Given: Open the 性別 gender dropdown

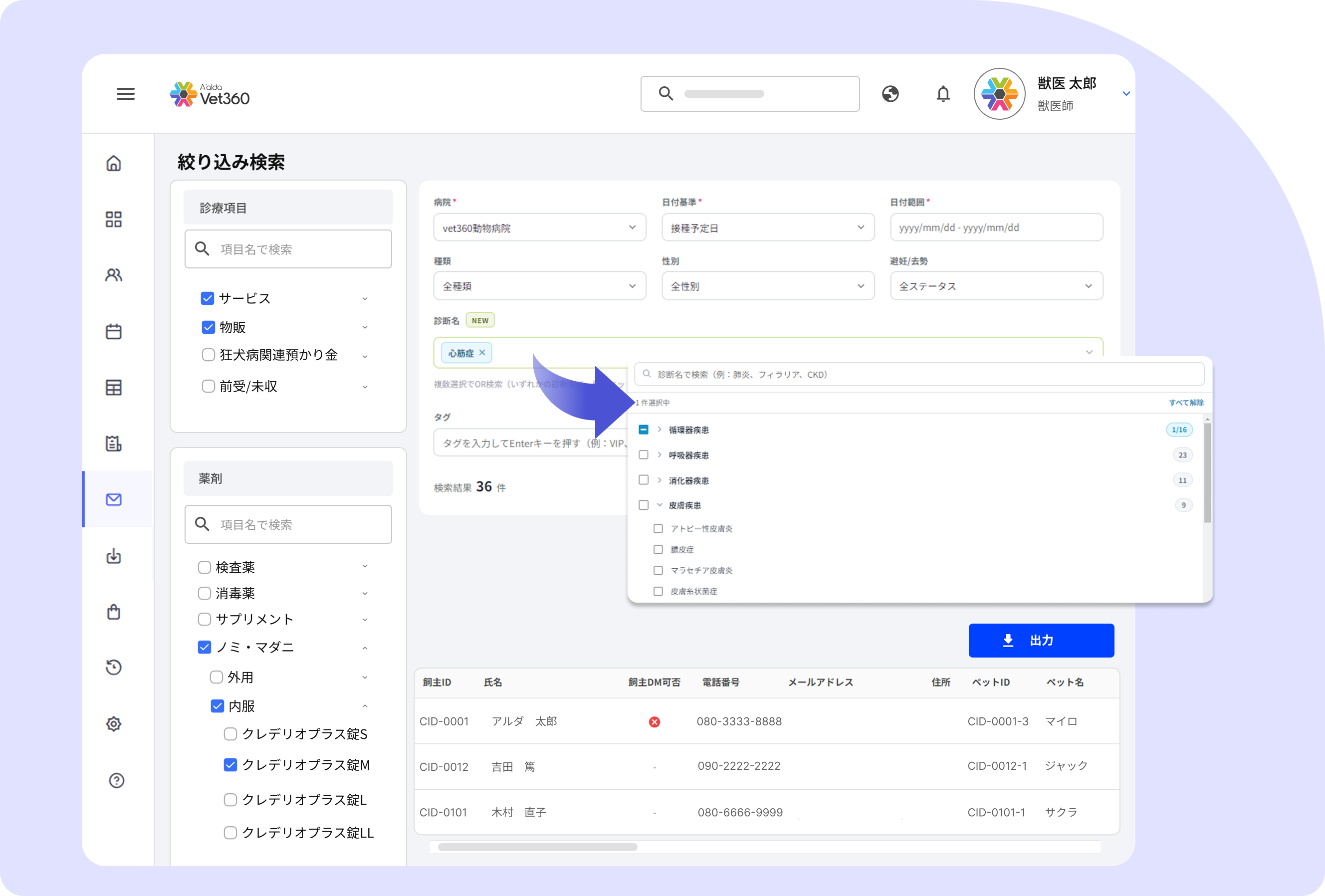Looking at the screenshot, I should click(x=768, y=286).
